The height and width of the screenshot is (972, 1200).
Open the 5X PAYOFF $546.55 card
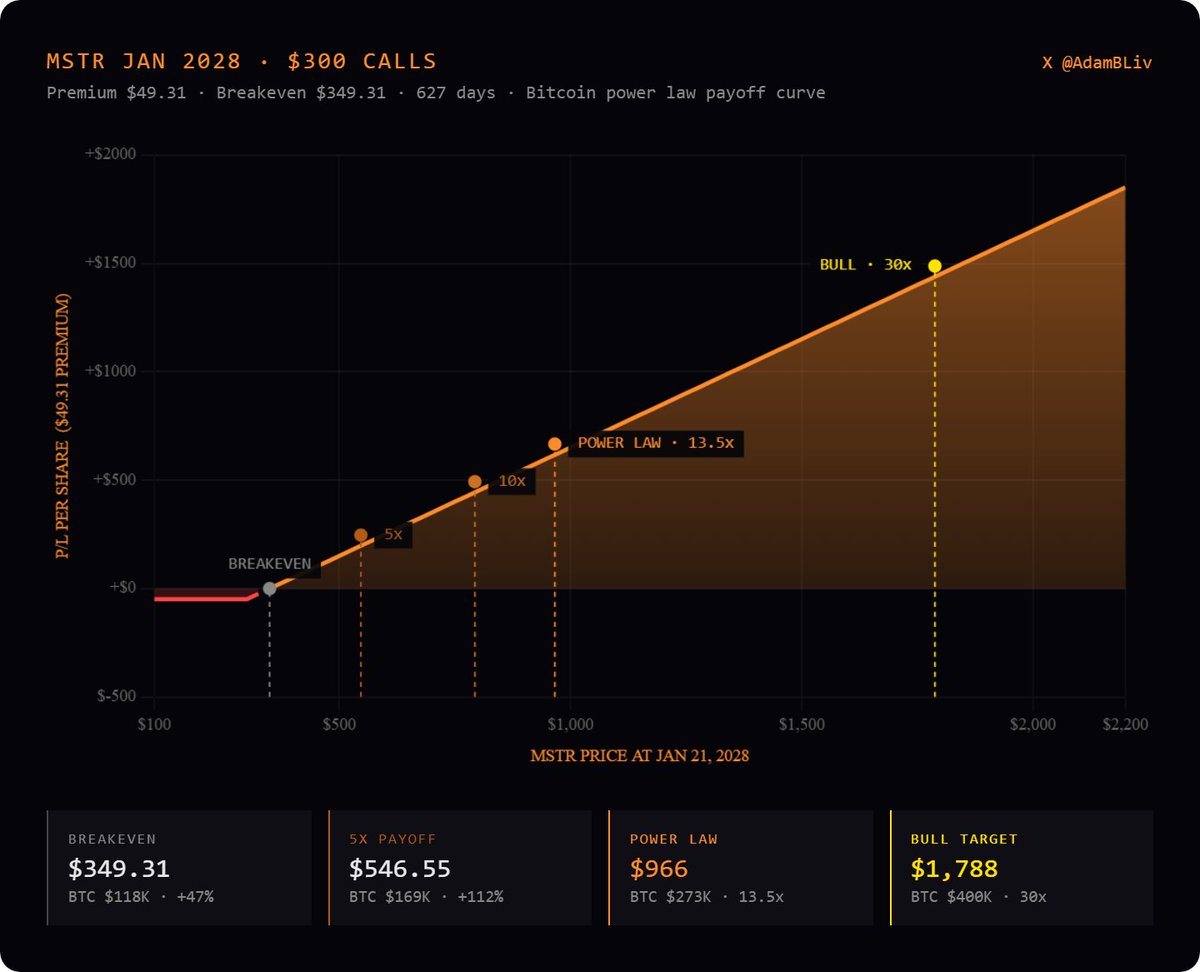click(x=460, y=868)
